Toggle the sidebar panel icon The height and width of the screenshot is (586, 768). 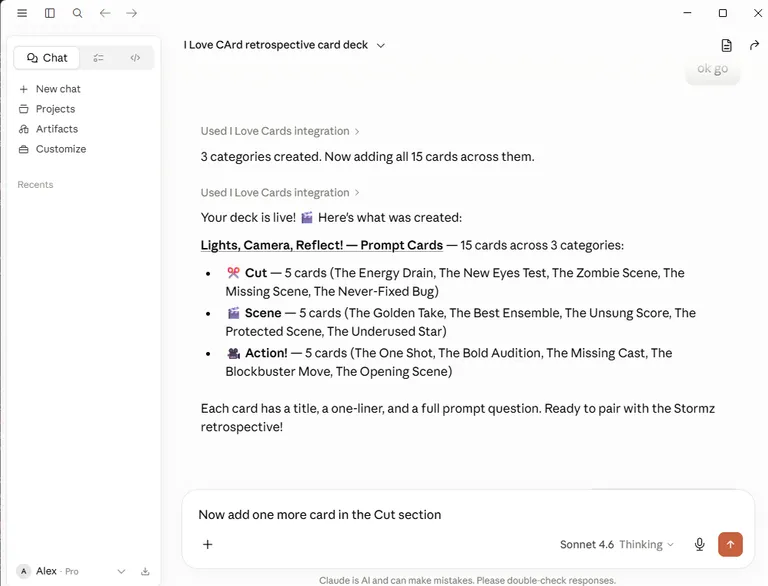coord(50,13)
